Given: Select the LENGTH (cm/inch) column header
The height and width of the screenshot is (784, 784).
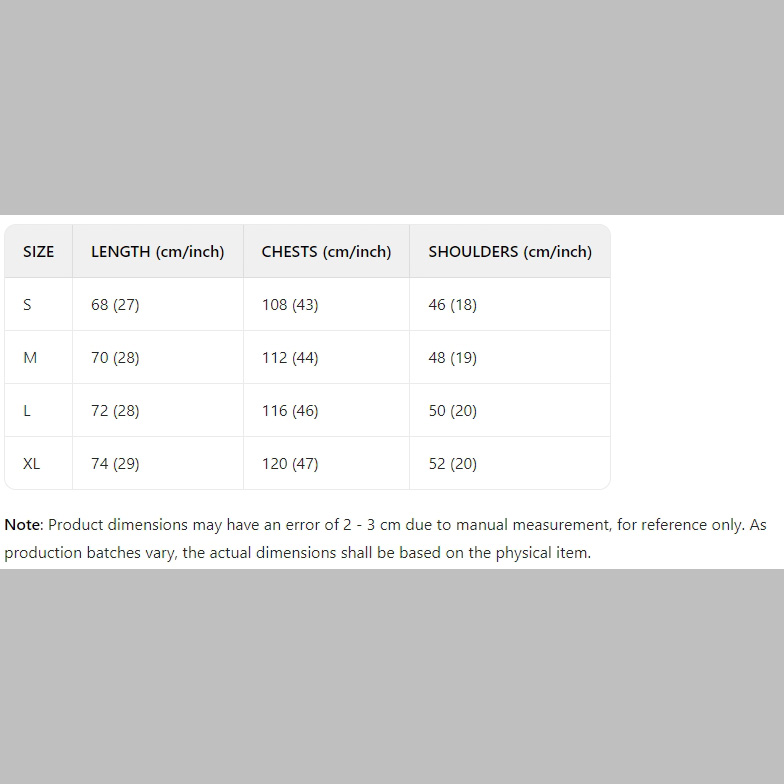Looking at the screenshot, I should point(157,252).
